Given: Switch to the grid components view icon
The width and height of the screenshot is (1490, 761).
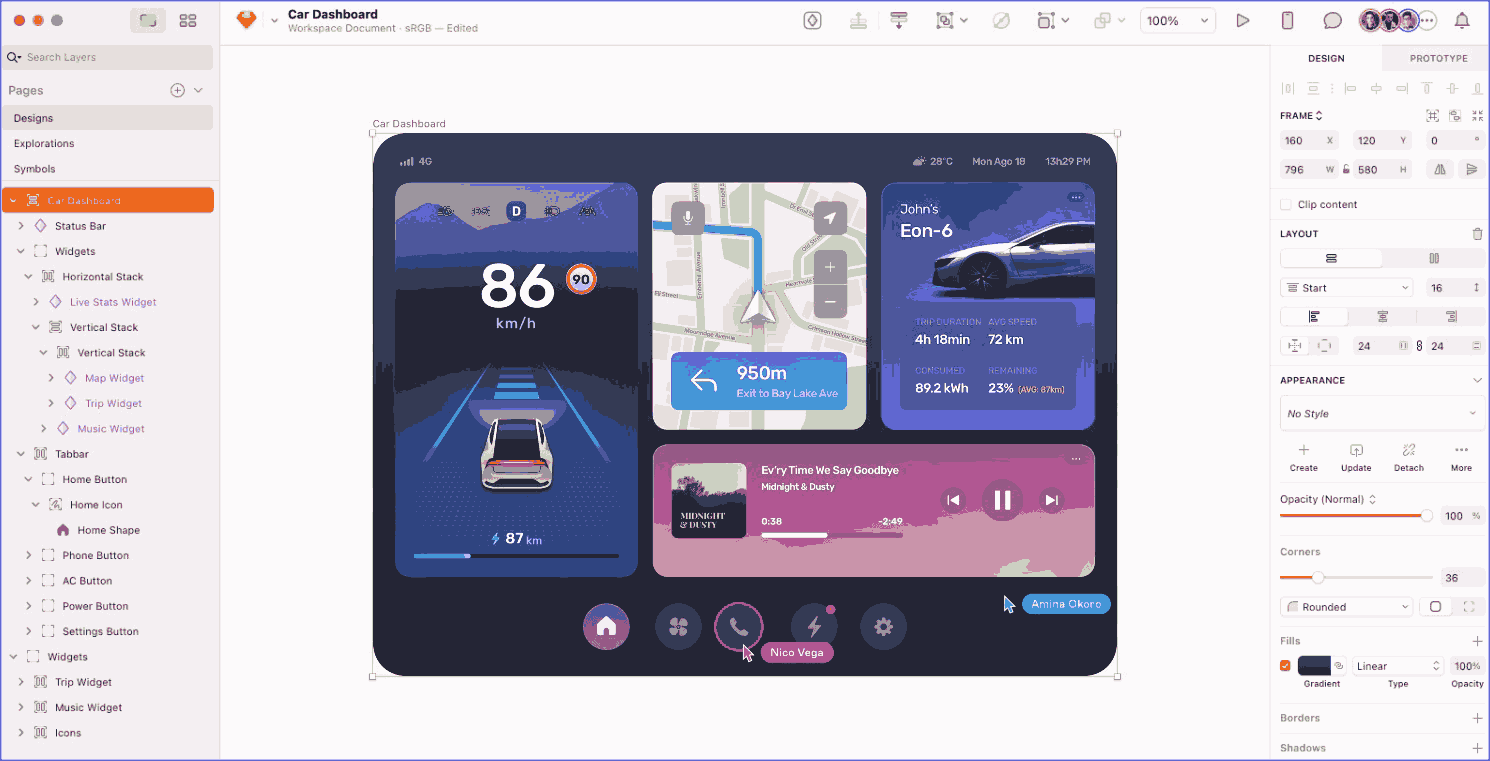Looking at the screenshot, I should [x=188, y=20].
